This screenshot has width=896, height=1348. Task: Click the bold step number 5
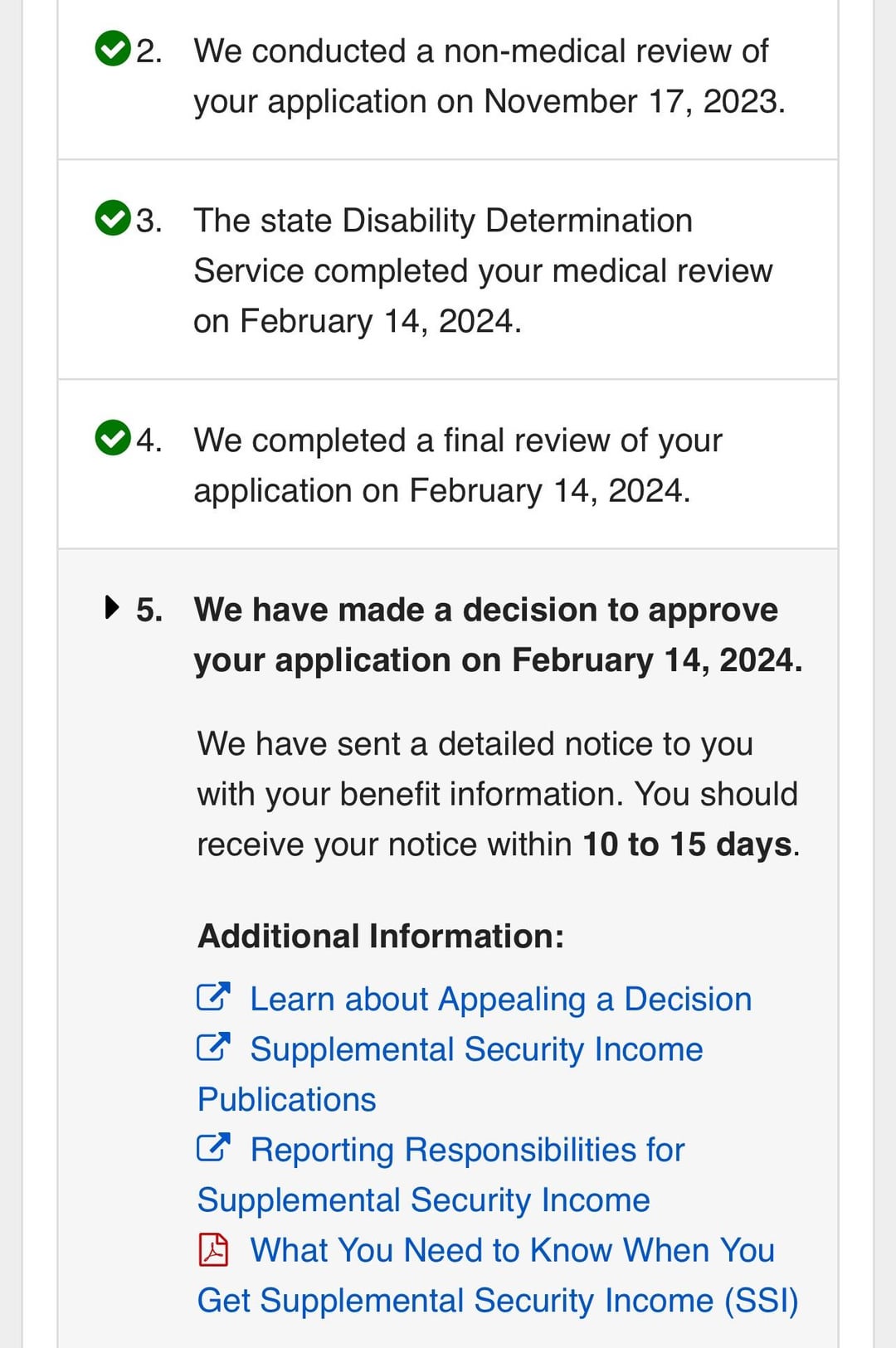click(x=149, y=610)
